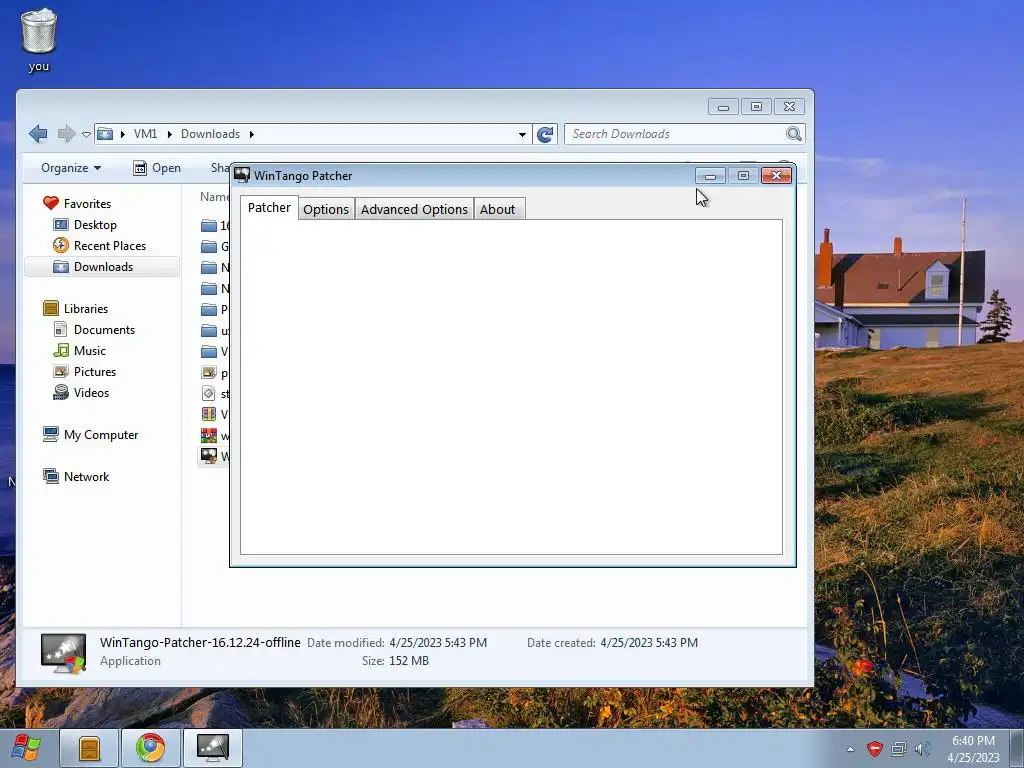
Task: Click the search magnifier icon
Action: pyautogui.click(x=794, y=134)
